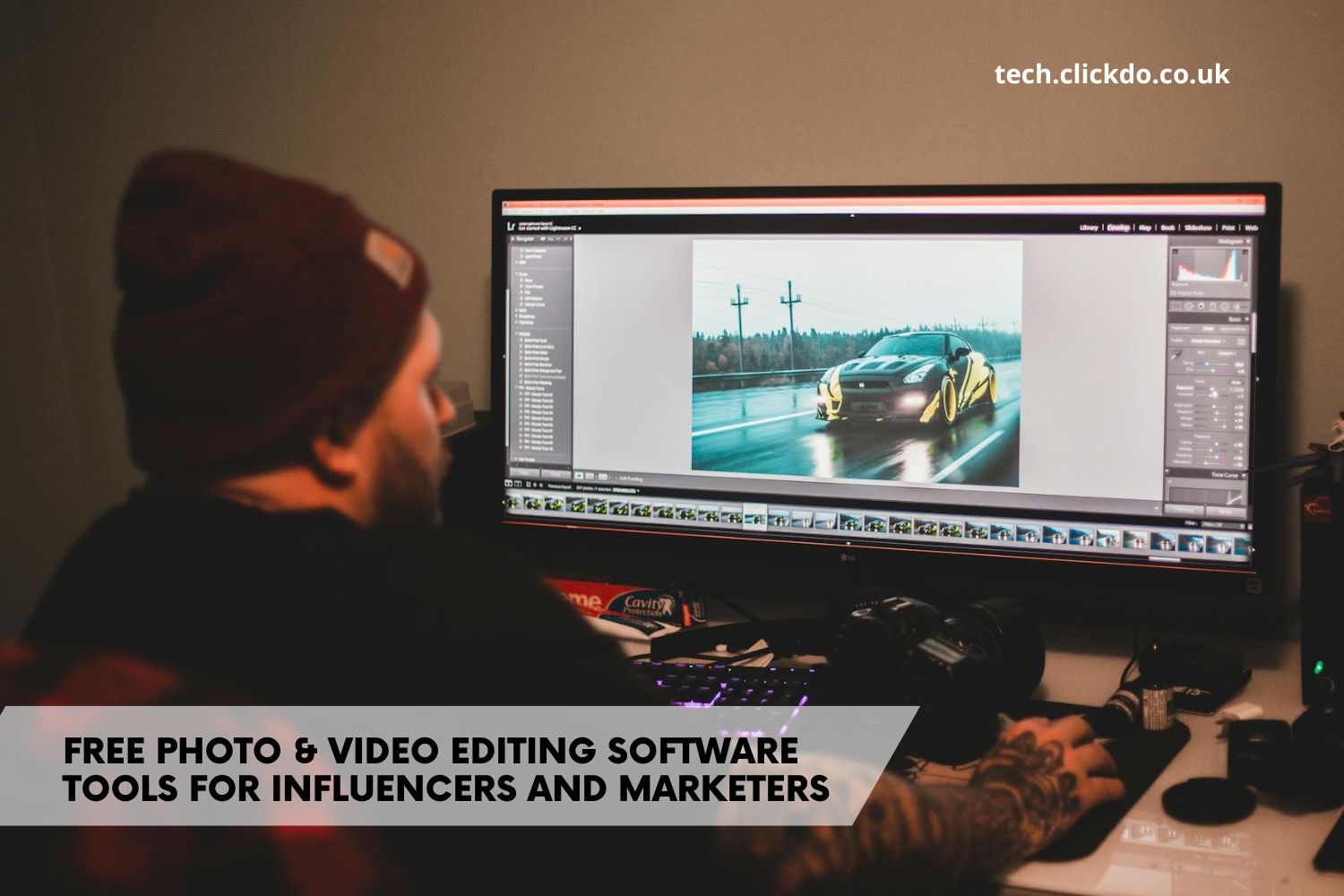Go forward using the filmstrip right arrow
The image size is (1344, 896).
tap(541, 485)
